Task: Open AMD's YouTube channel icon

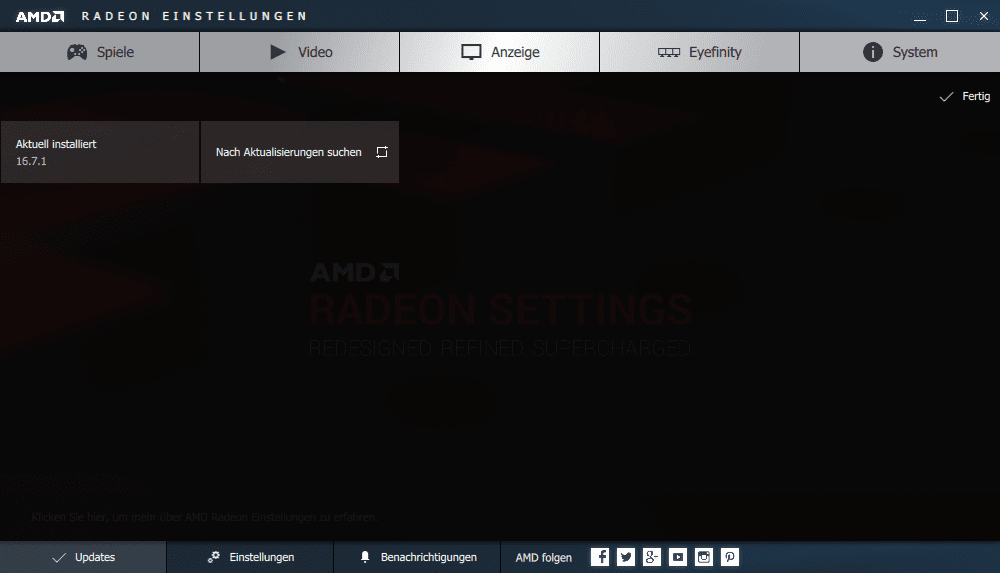Action: [x=678, y=557]
